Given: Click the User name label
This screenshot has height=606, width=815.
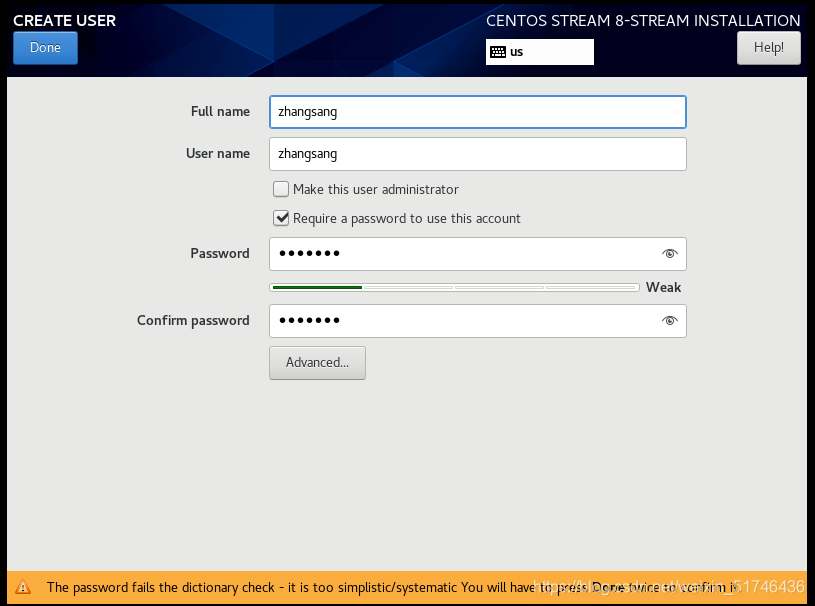Looking at the screenshot, I should 218,154.
